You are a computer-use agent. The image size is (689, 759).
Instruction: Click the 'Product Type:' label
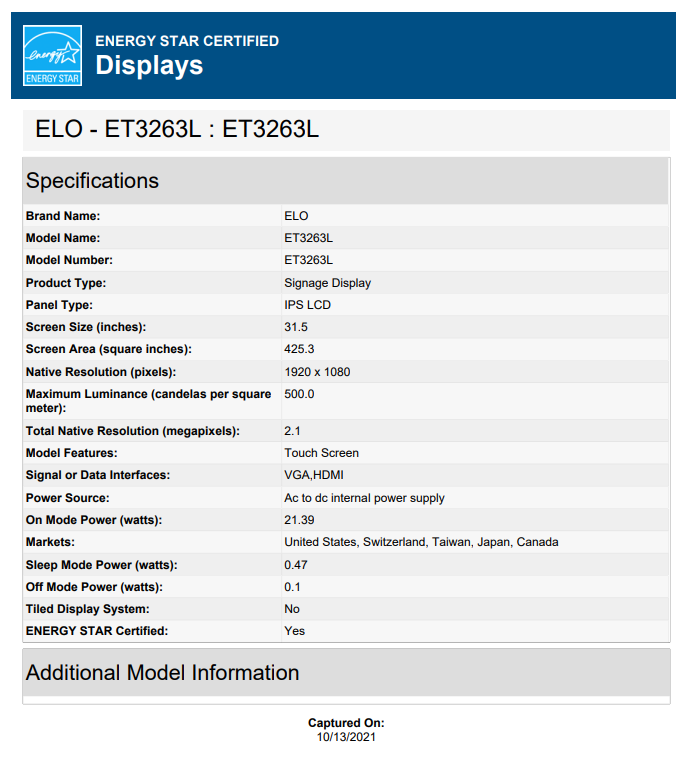click(x=66, y=283)
